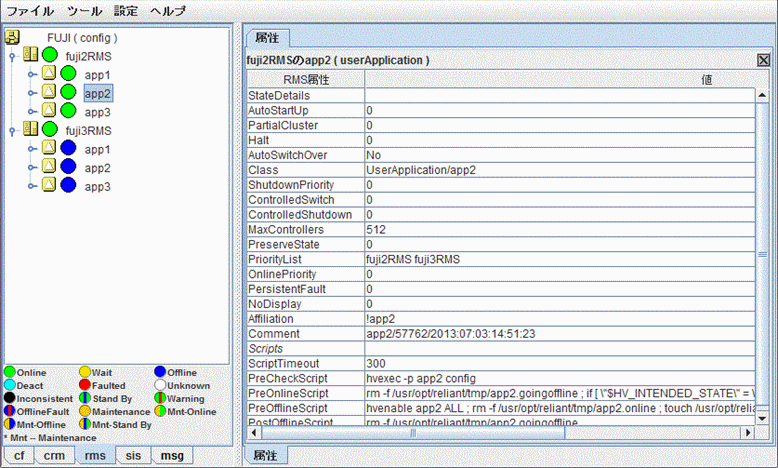The image size is (778, 468).
Task: Select the ScriptTimeout attribute row
Action: 501,363
